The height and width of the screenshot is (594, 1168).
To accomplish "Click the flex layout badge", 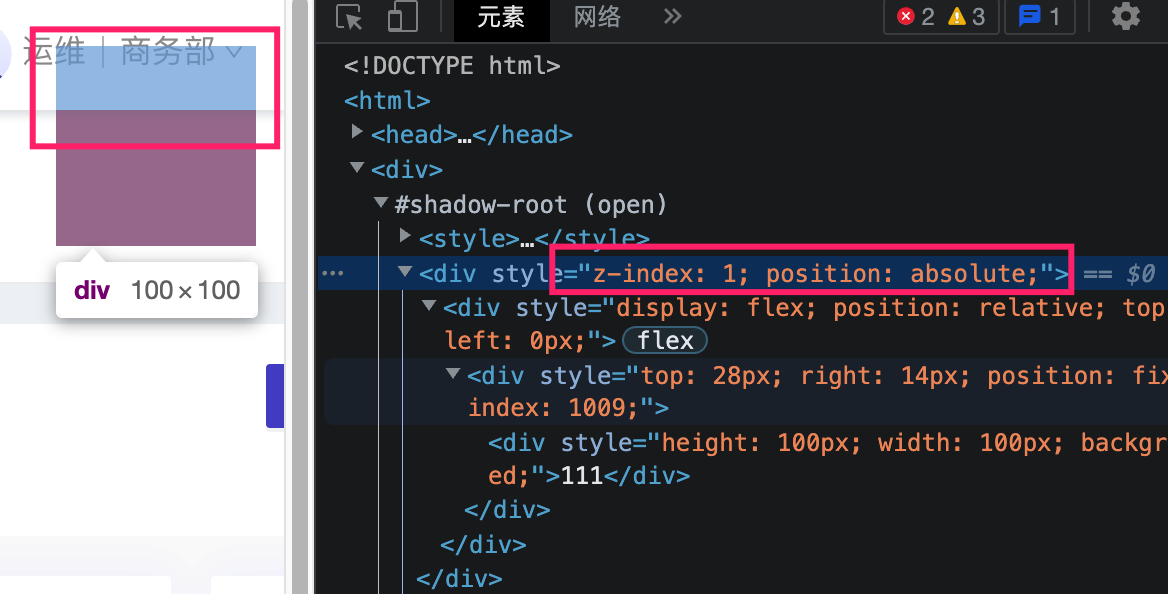I will (664, 341).
